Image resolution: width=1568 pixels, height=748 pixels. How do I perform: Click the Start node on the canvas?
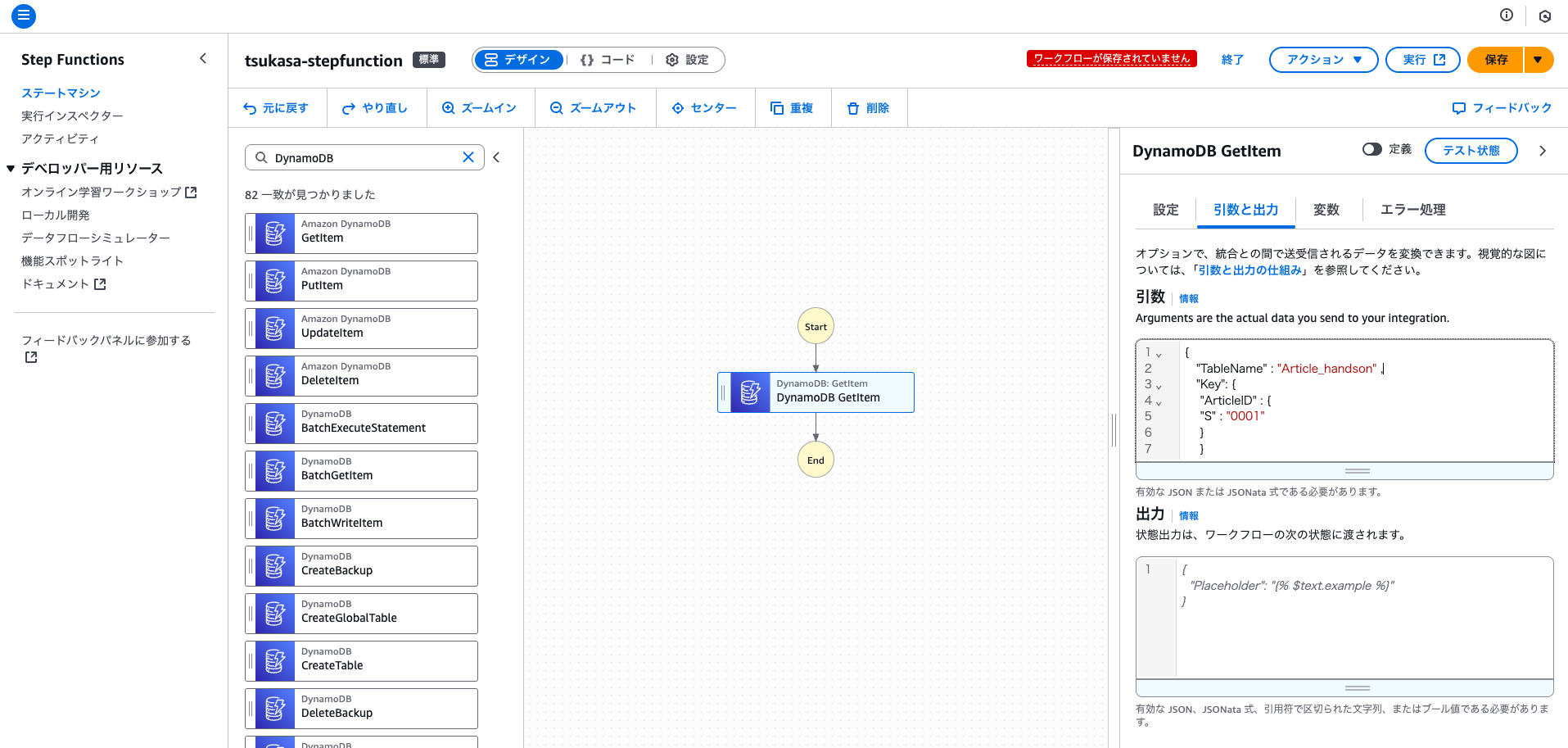pos(816,327)
